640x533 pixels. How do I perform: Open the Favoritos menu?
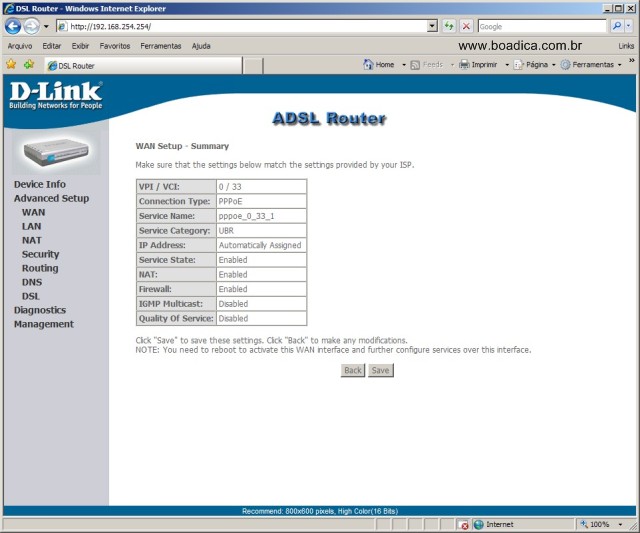(x=115, y=46)
